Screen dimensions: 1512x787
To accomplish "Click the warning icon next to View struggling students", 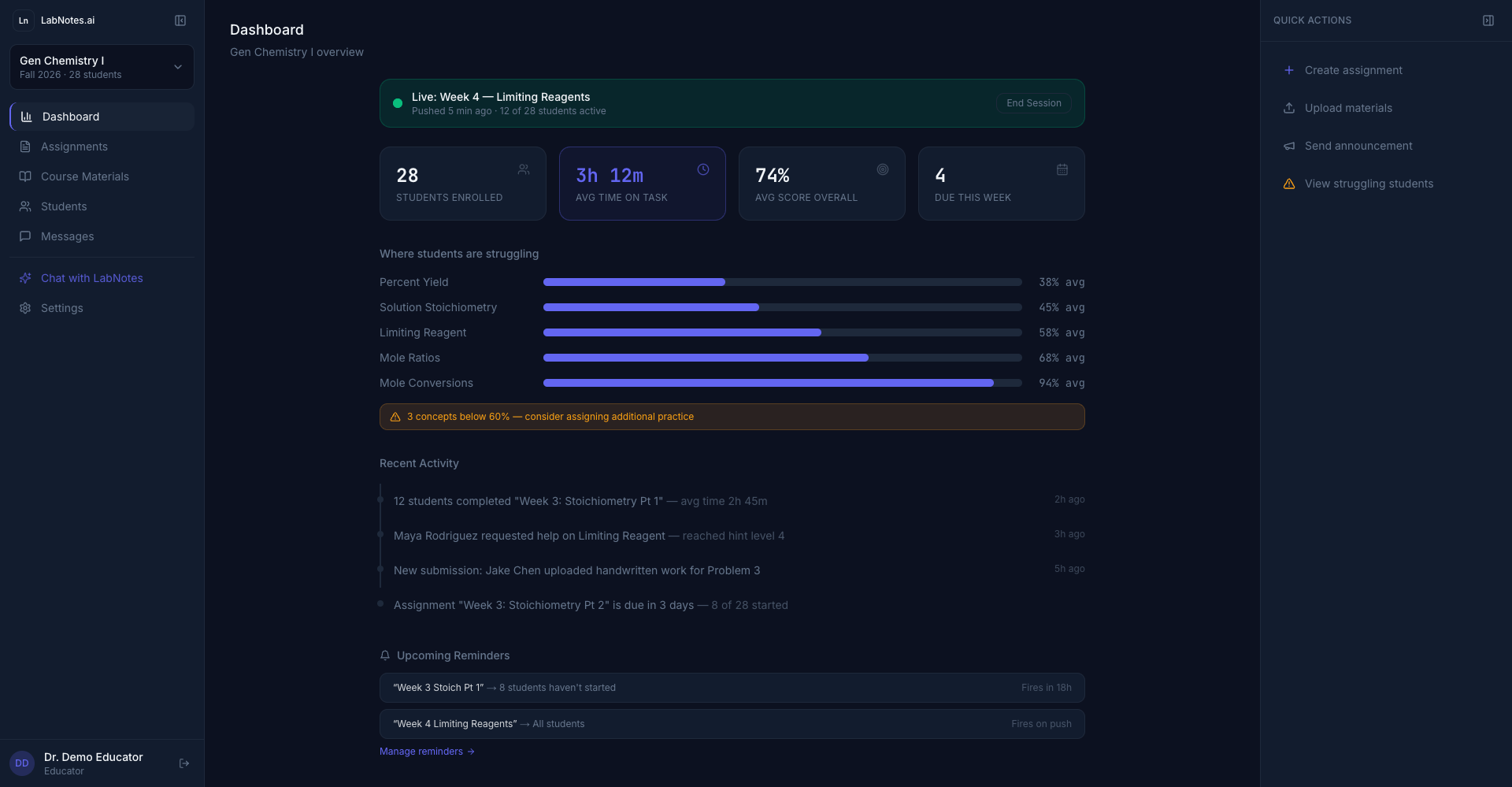I will pos(1289,184).
